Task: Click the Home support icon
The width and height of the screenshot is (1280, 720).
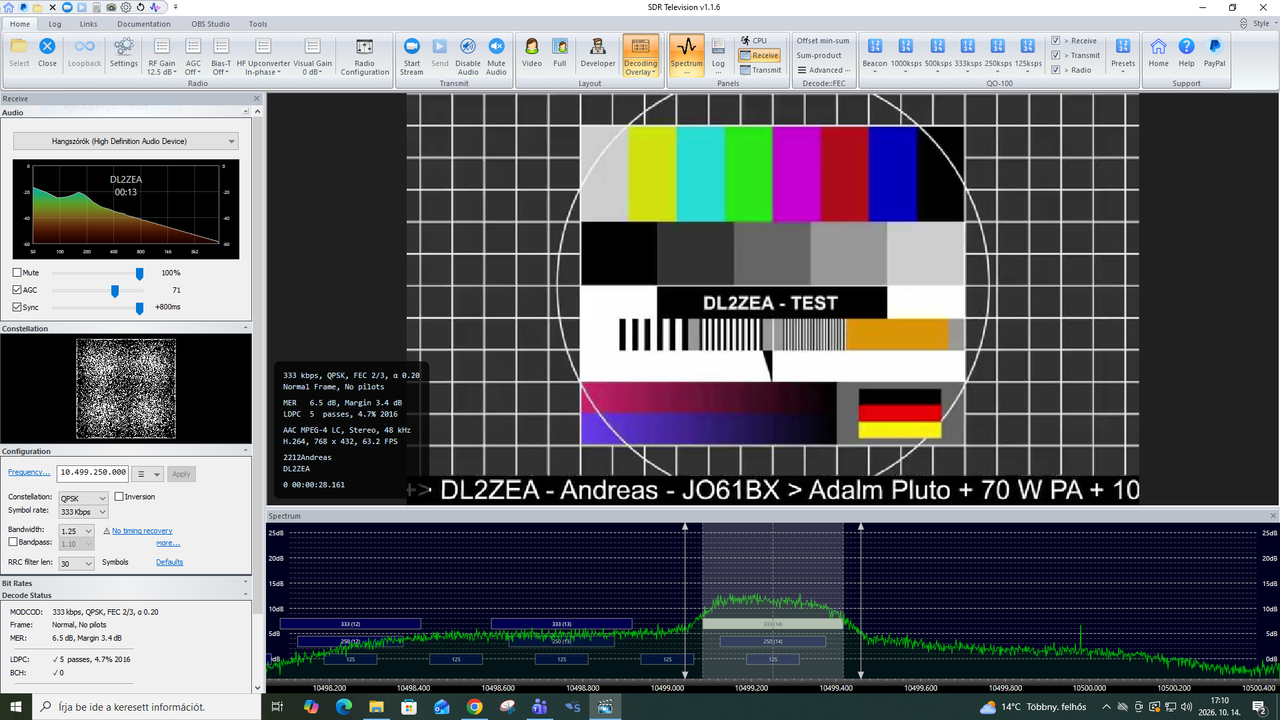Action: tap(1158, 53)
